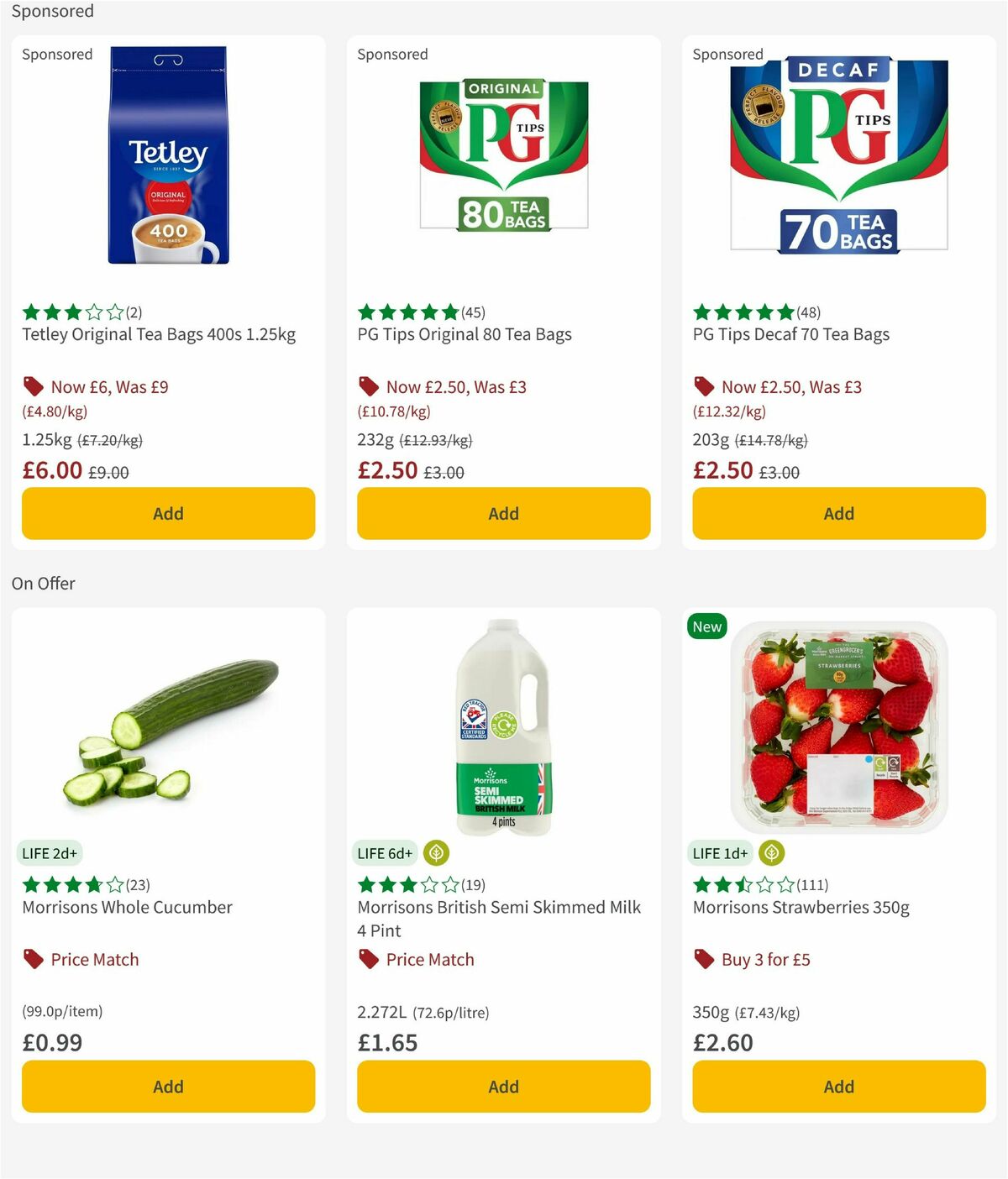Add PG Tips Original 80 Tea Bags to basket
This screenshot has width=1008, height=1179.
click(x=503, y=513)
